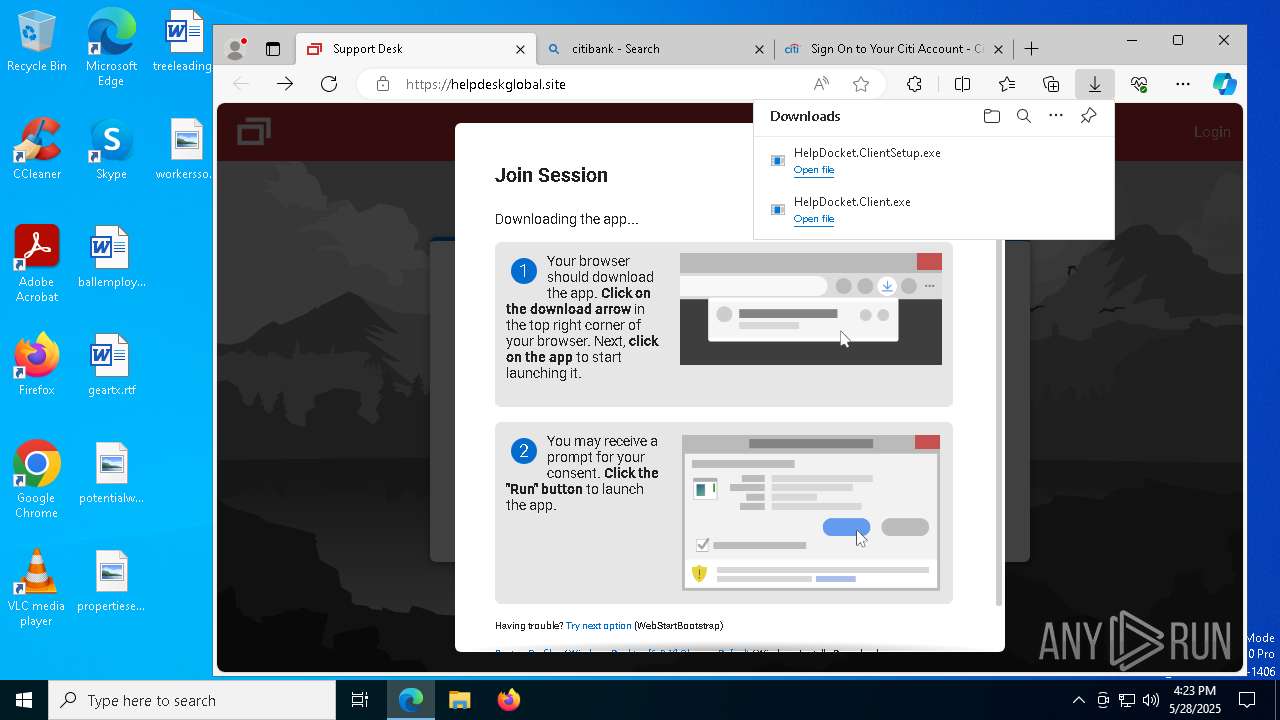Click the Try next option link
1280x720 pixels.
[x=599, y=626]
